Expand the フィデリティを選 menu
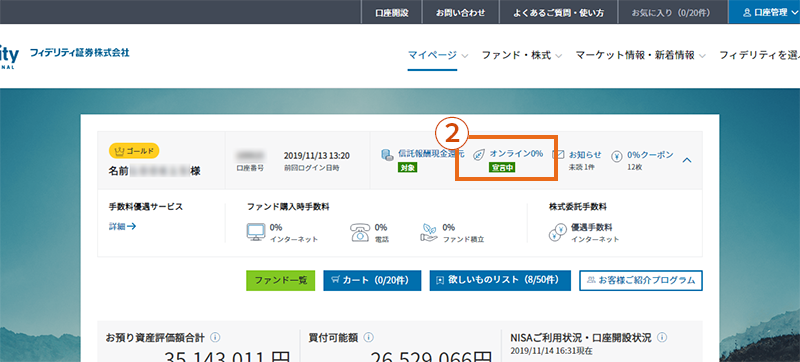The image size is (800, 362). click(759, 55)
